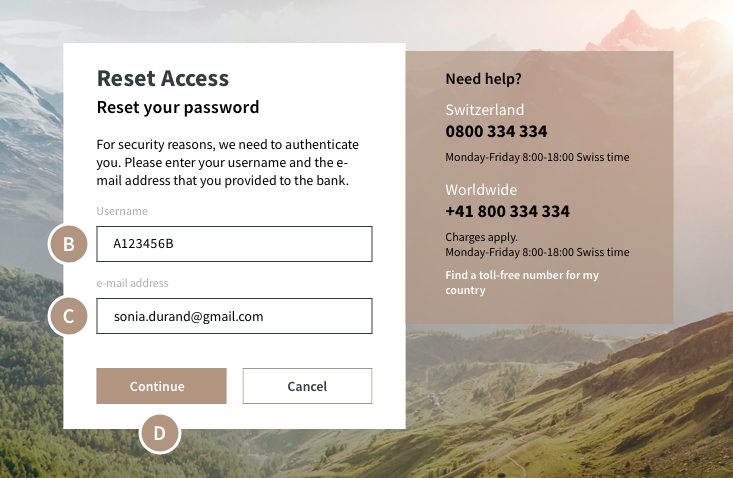The width and height of the screenshot is (733, 478).
Task: Click the Username field label
Action: pos(122,211)
